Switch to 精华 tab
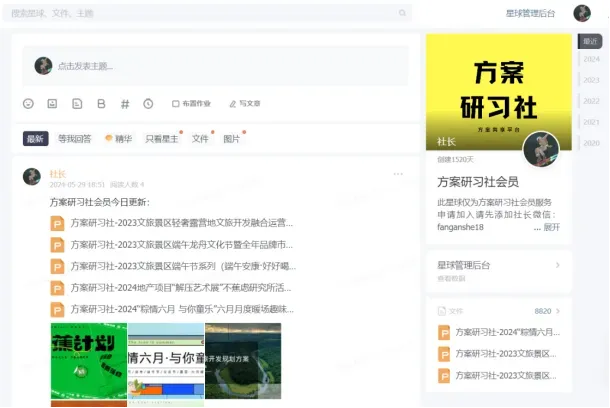 click(x=119, y=138)
